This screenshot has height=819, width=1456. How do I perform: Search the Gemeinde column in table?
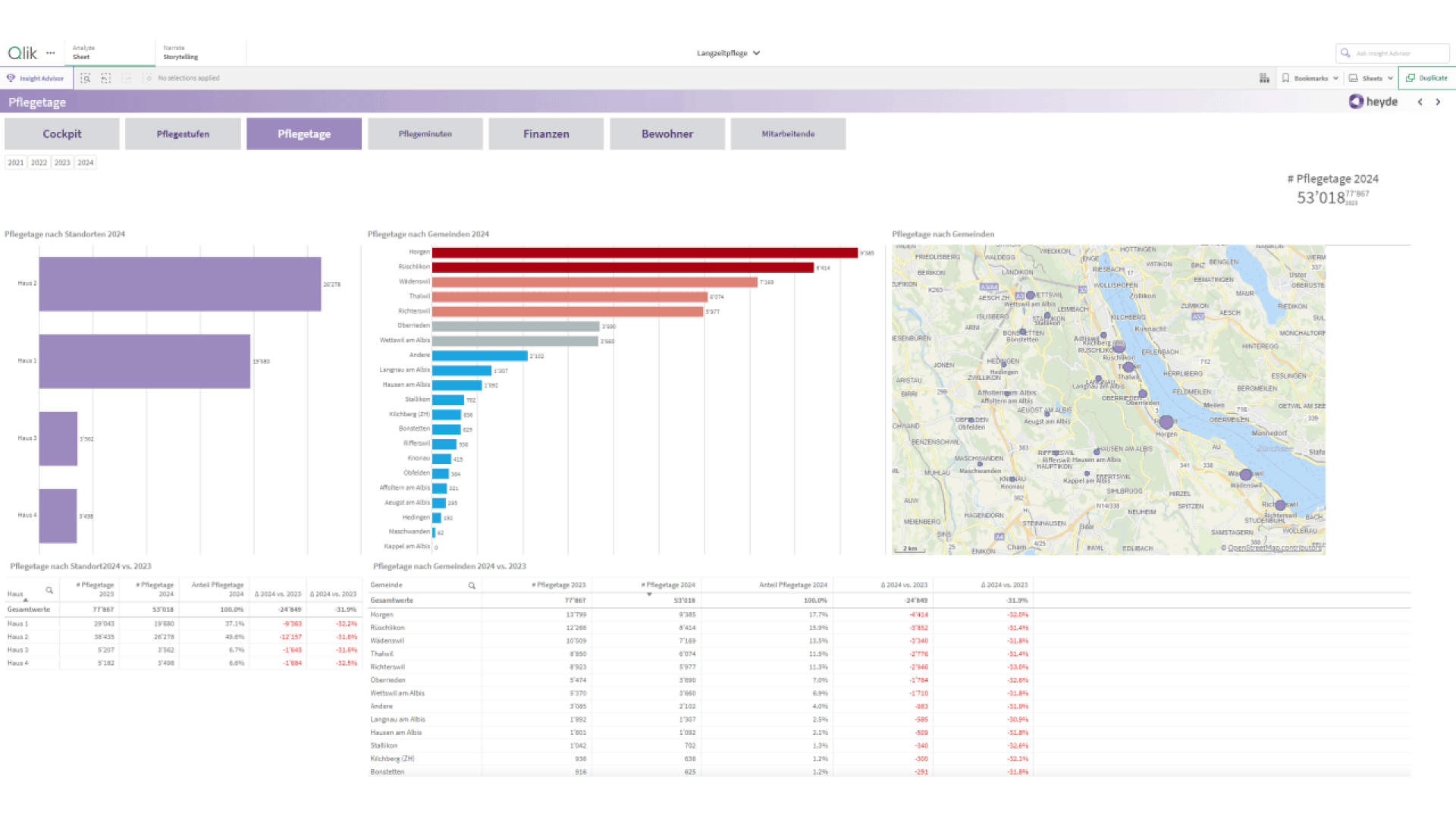coord(472,585)
